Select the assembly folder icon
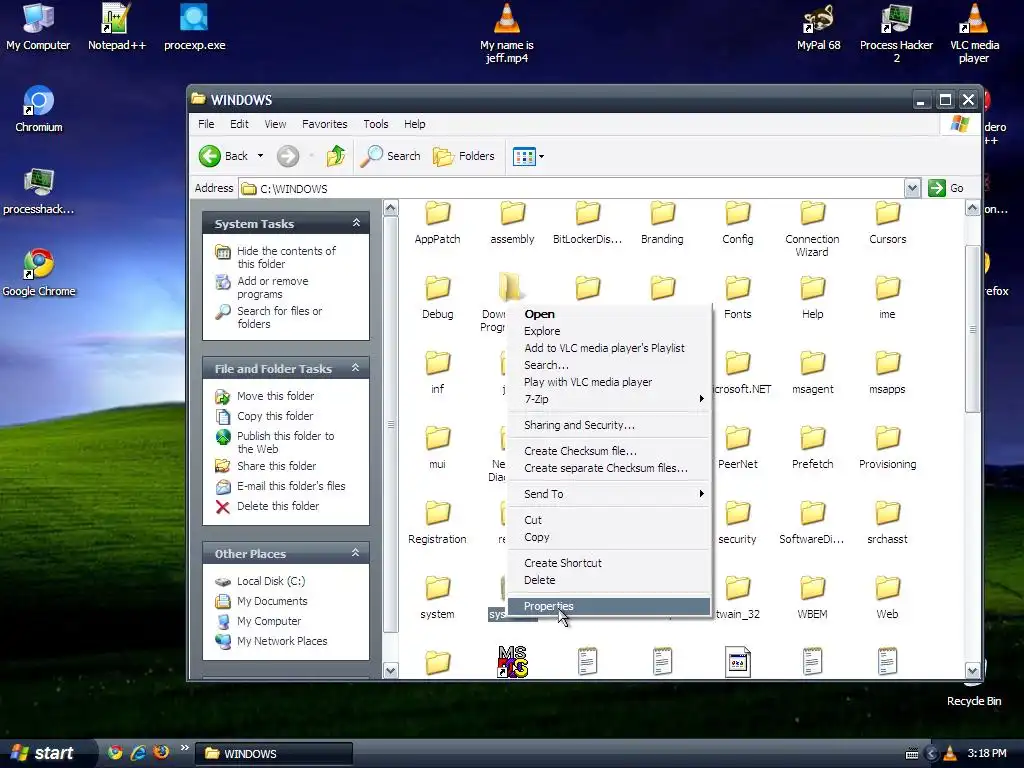Image resolution: width=1024 pixels, height=768 pixels. tap(513, 213)
